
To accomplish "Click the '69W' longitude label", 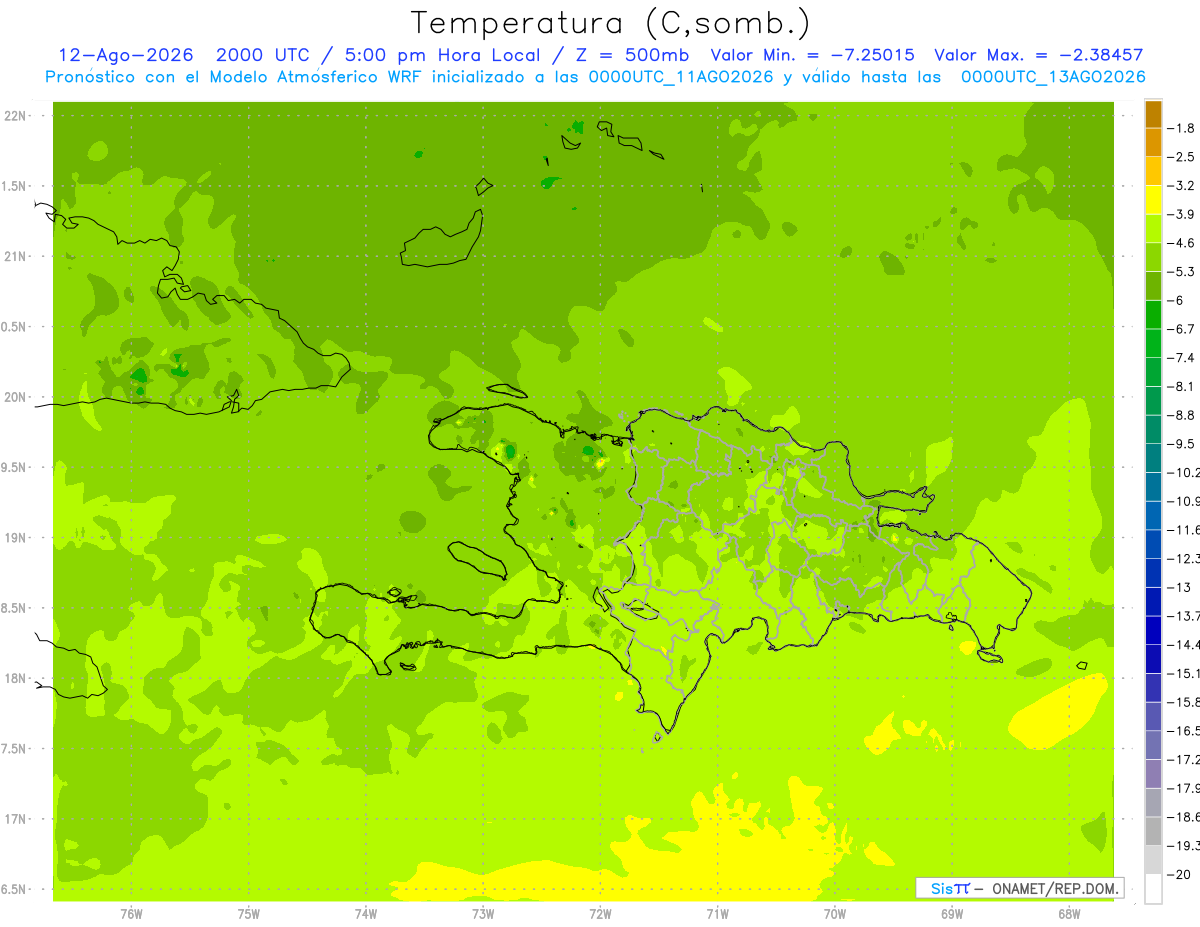I will point(951,913).
